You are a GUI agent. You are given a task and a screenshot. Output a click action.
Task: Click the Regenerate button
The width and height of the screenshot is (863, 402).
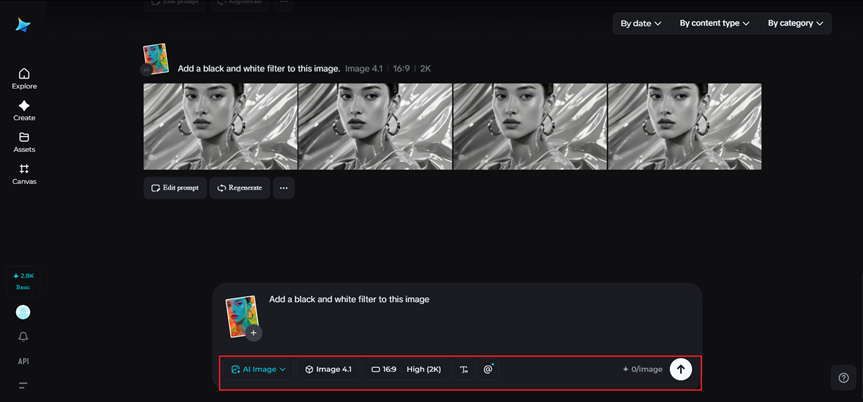pos(239,188)
